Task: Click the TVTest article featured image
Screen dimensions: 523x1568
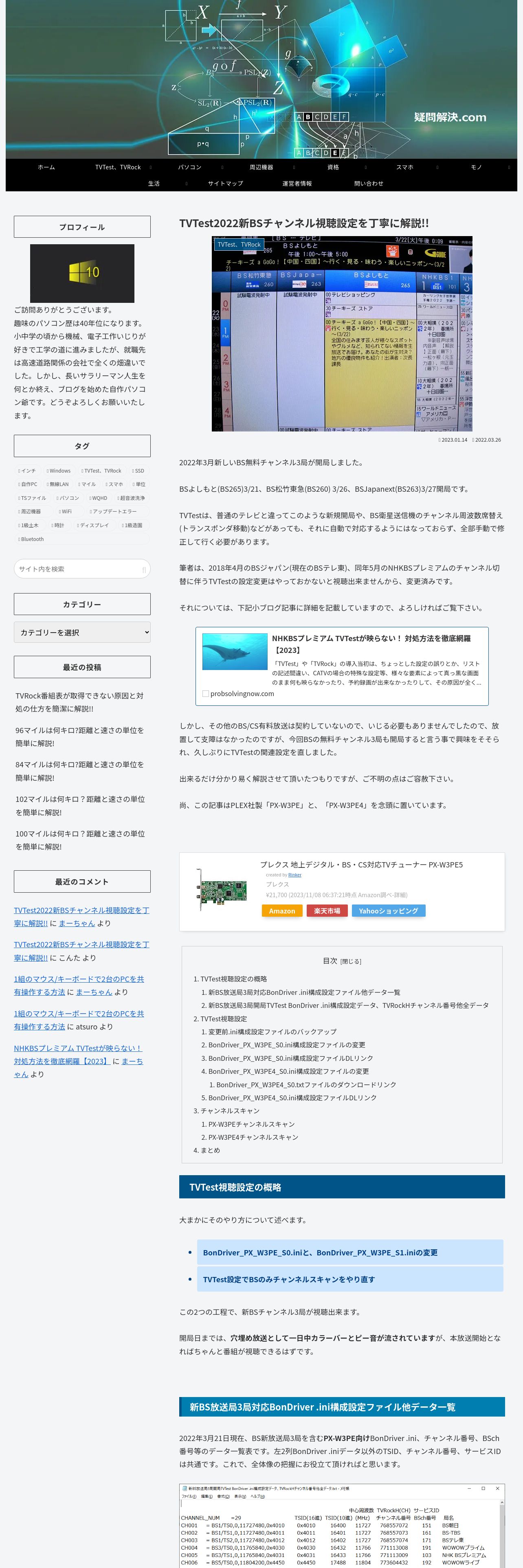Action: (x=342, y=333)
